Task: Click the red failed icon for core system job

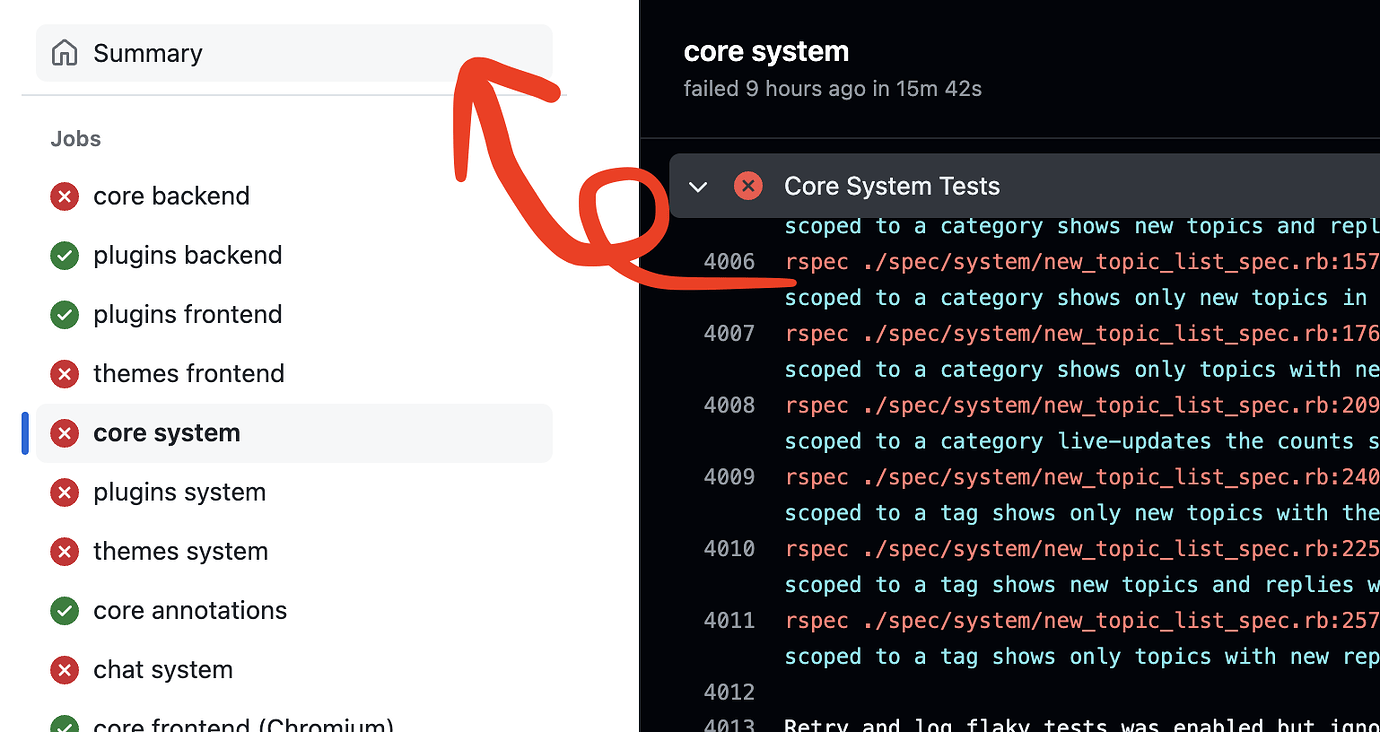Action: 65,433
